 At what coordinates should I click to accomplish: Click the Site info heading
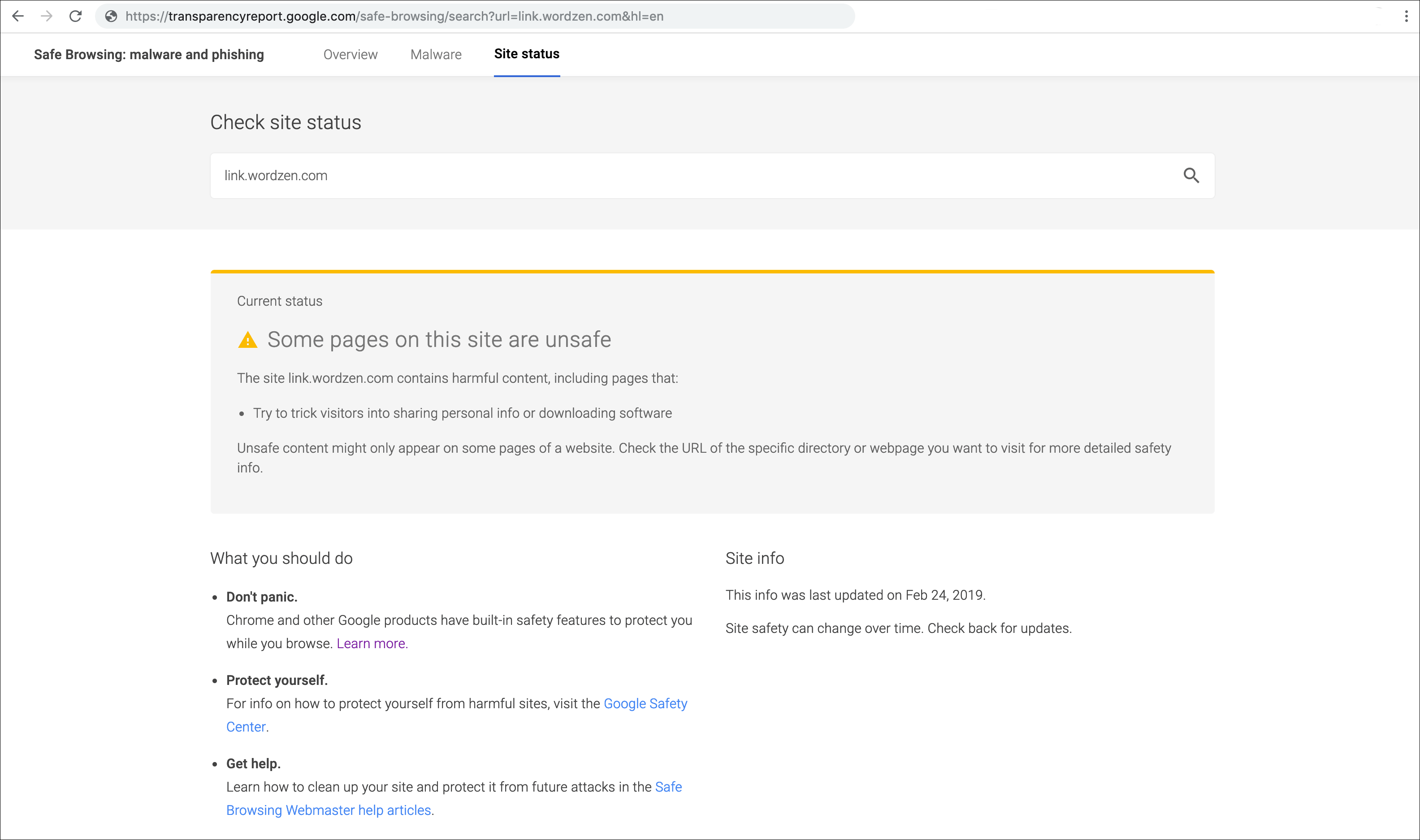coord(754,558)
